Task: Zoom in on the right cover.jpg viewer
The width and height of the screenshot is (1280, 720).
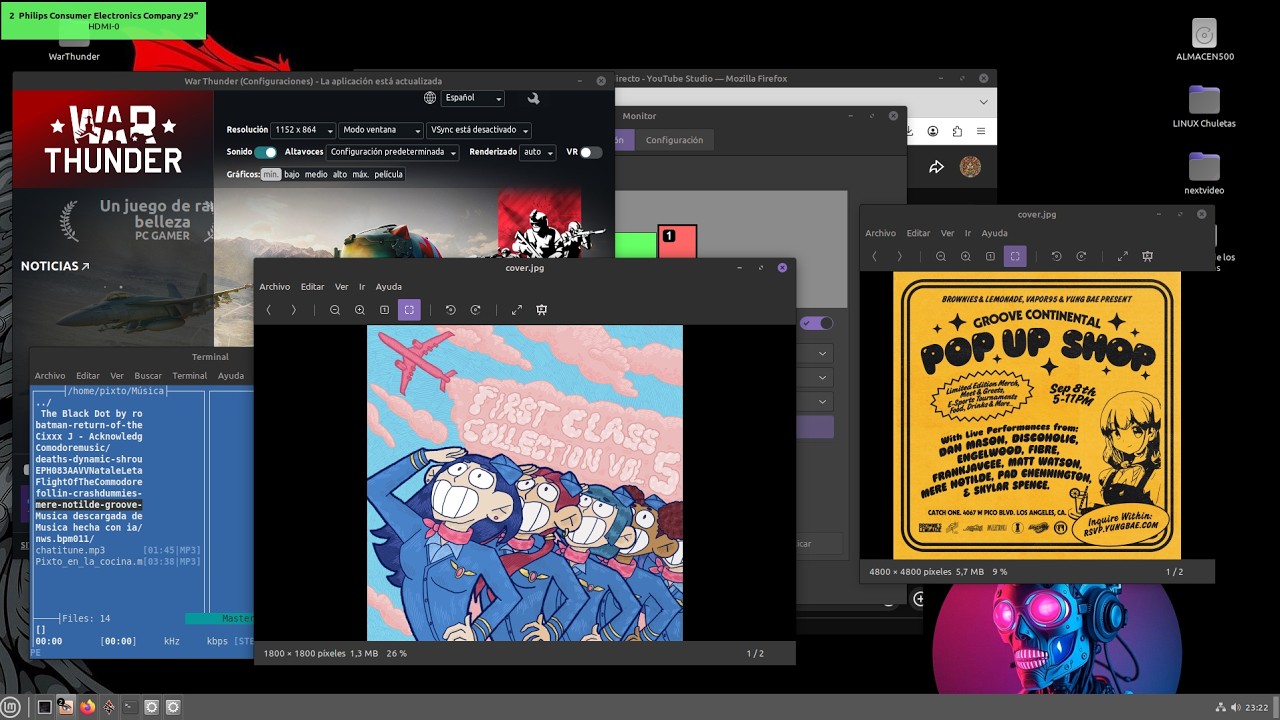Action: [x=966, y=256]
